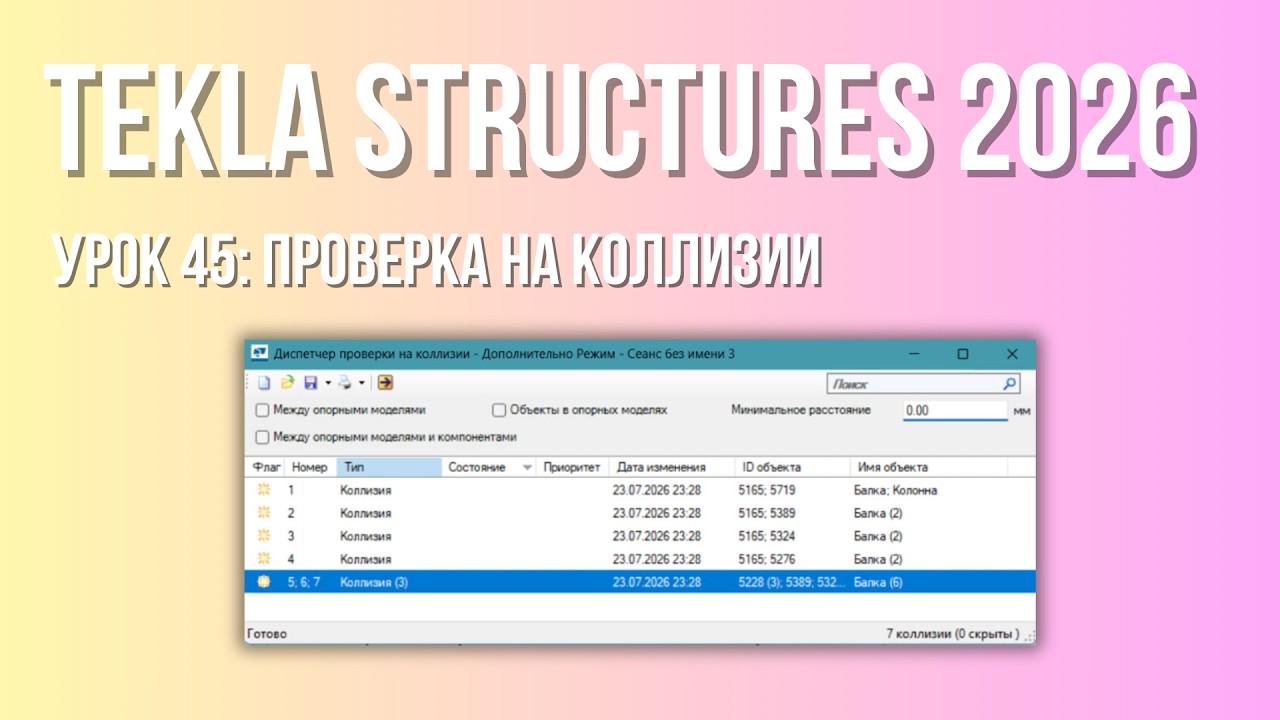Close the Диспетчер проверки на коллизии window
The image size is (1280, 720).
(x=1012, y=353)
